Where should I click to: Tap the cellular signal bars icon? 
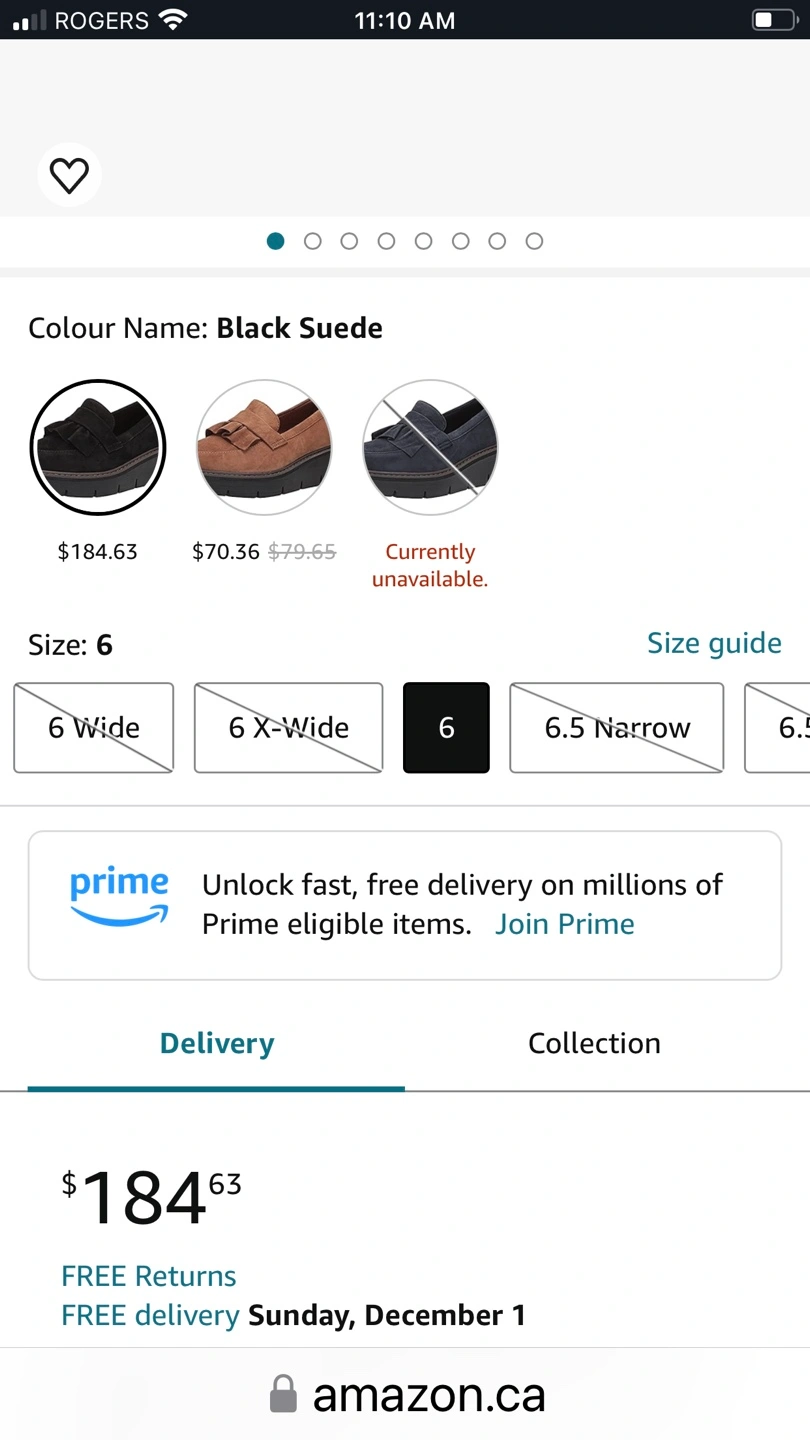(30, 20)
